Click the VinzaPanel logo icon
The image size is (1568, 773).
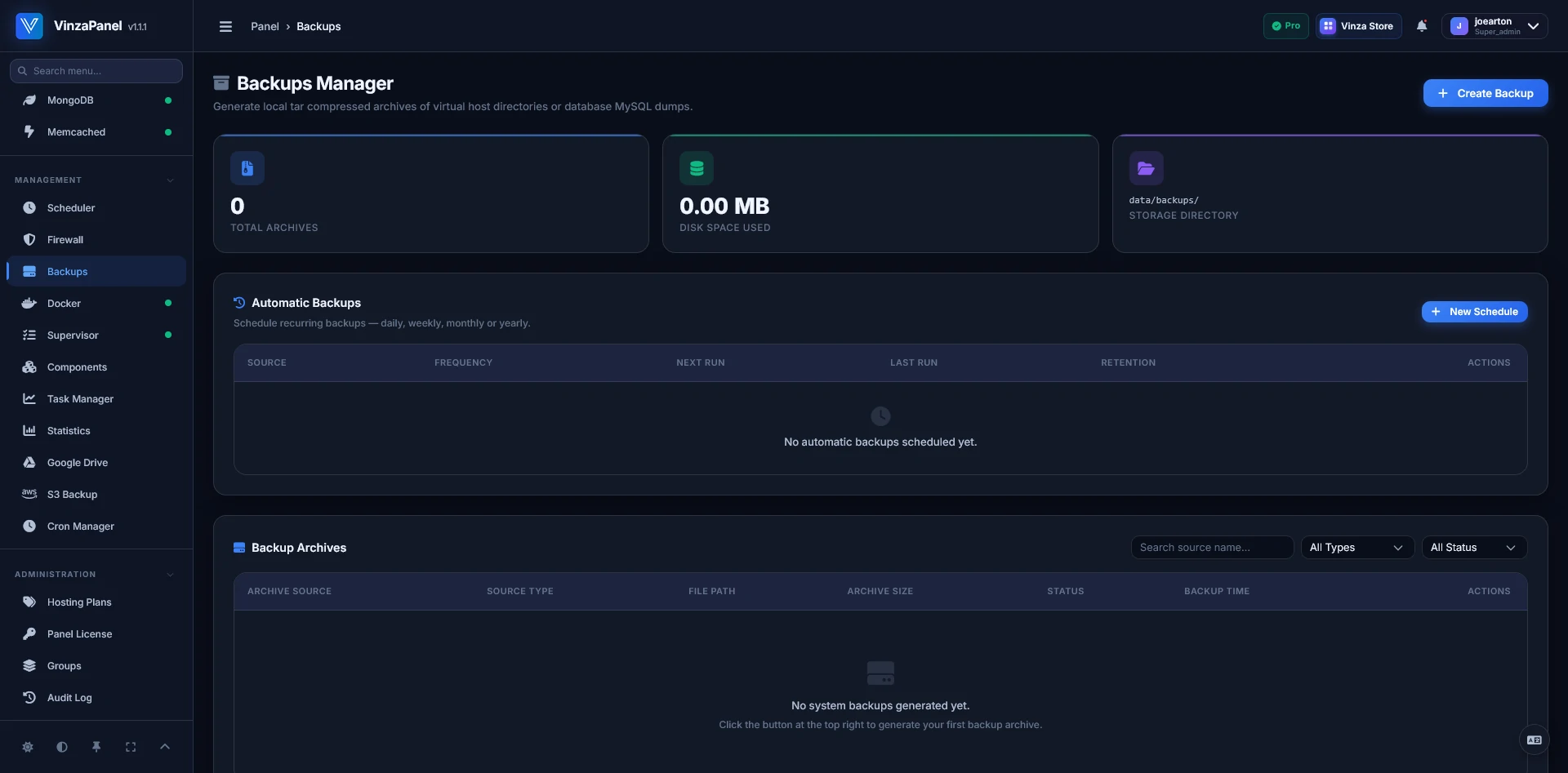(29, 26)
